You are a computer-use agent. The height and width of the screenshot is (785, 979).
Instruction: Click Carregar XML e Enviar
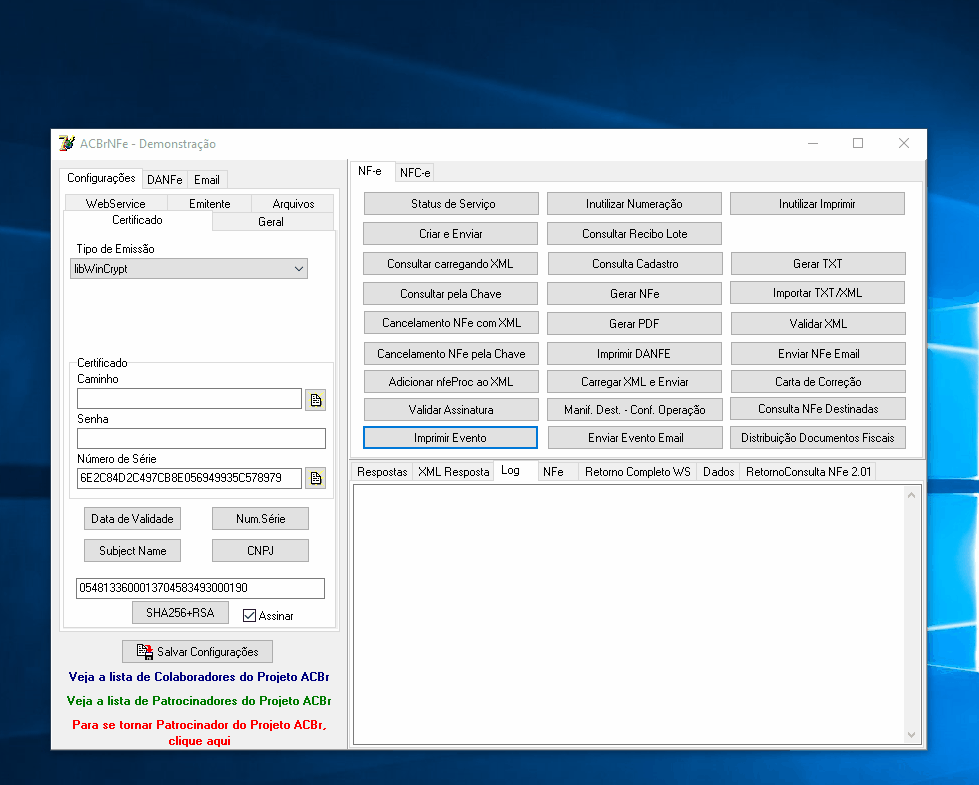pyautogui.click(x=634, y=382)
